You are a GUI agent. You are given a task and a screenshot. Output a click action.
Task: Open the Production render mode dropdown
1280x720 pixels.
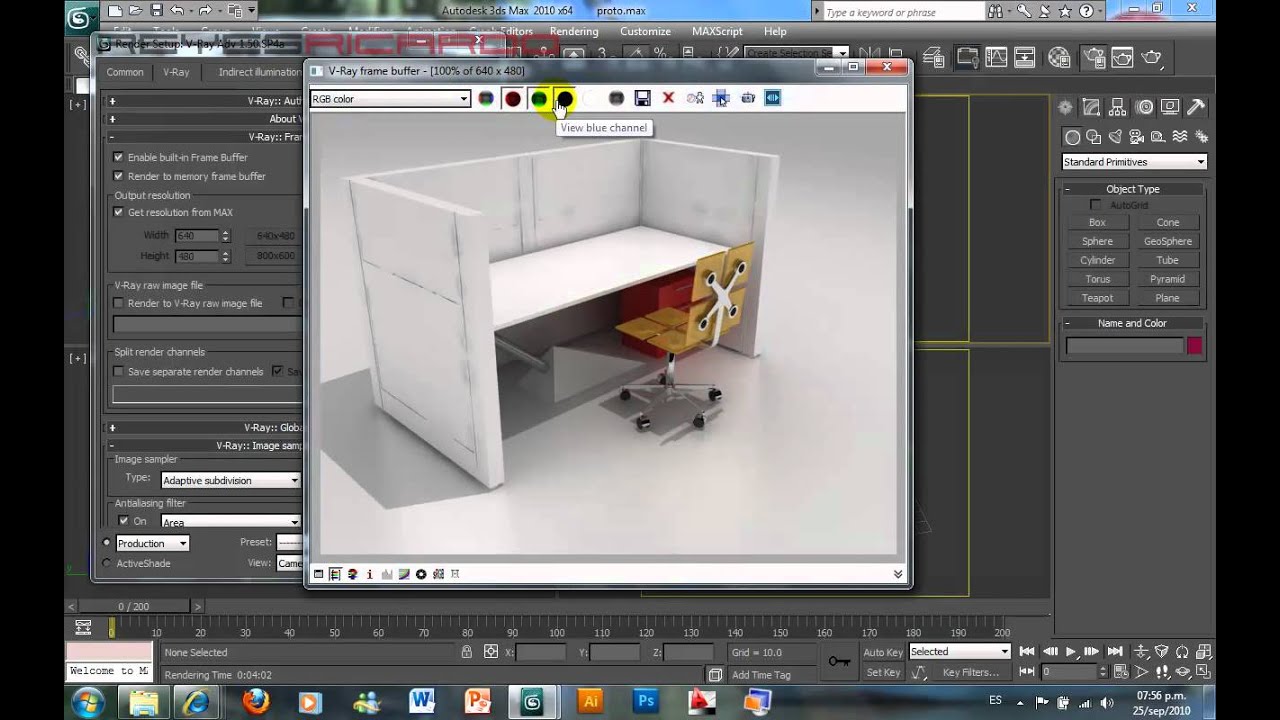tap(152, 543)
